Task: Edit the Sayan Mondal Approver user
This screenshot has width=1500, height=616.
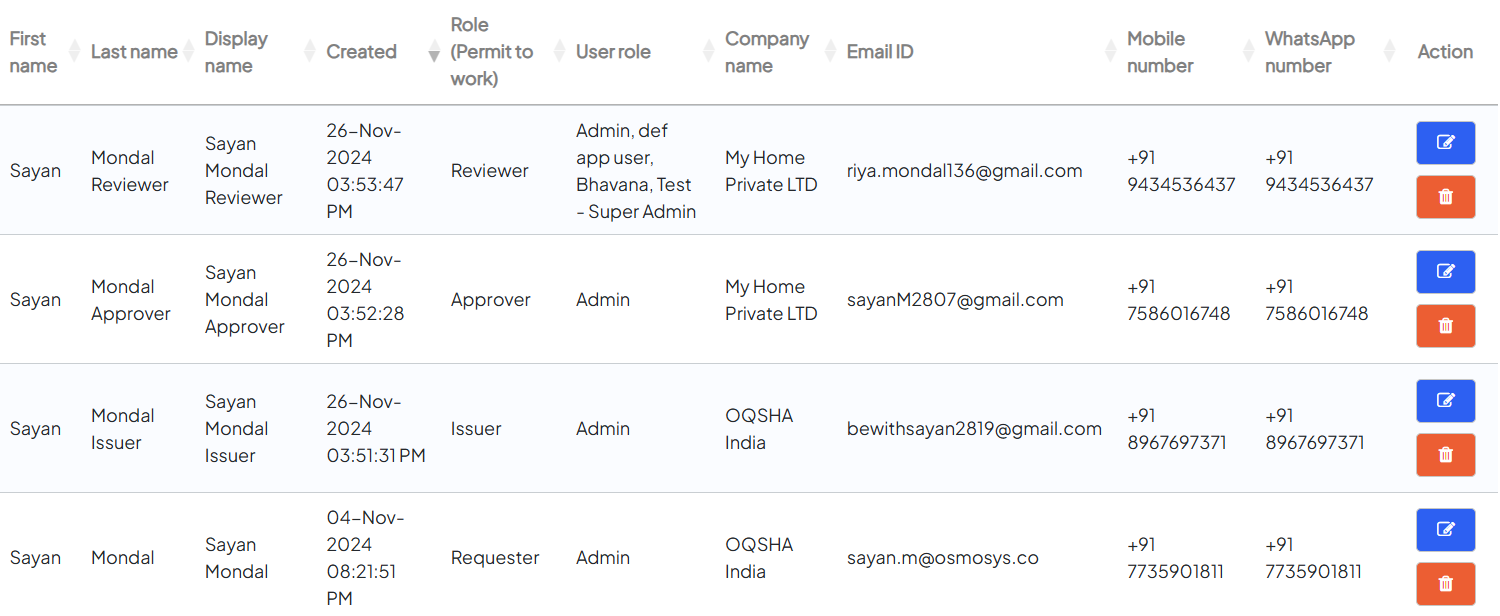Action: coord(1445,272)
